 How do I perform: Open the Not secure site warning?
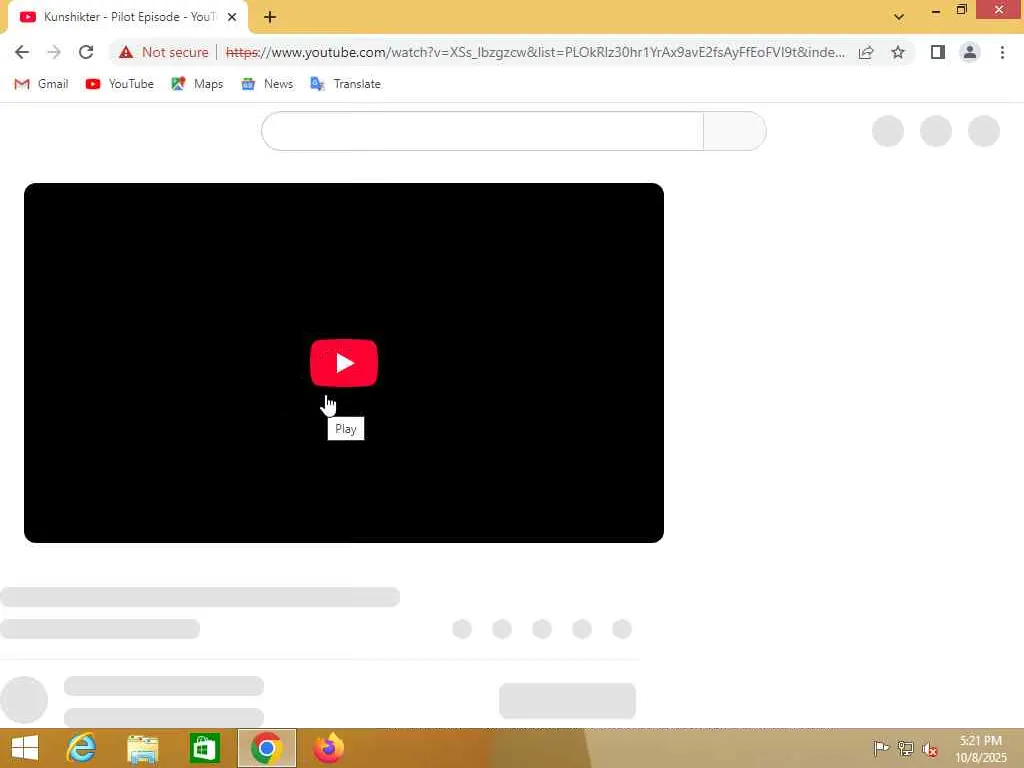click(164, 52)
